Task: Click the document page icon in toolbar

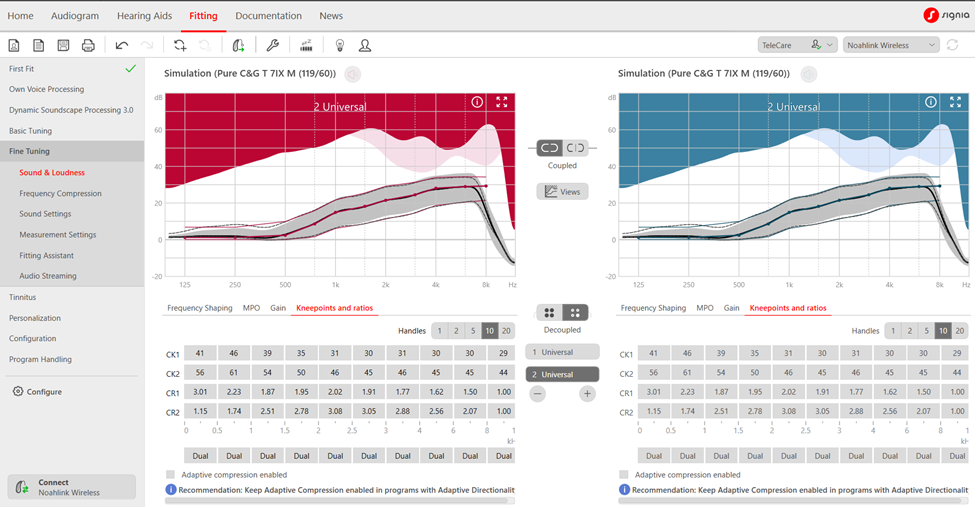Action: coord(39,46)
